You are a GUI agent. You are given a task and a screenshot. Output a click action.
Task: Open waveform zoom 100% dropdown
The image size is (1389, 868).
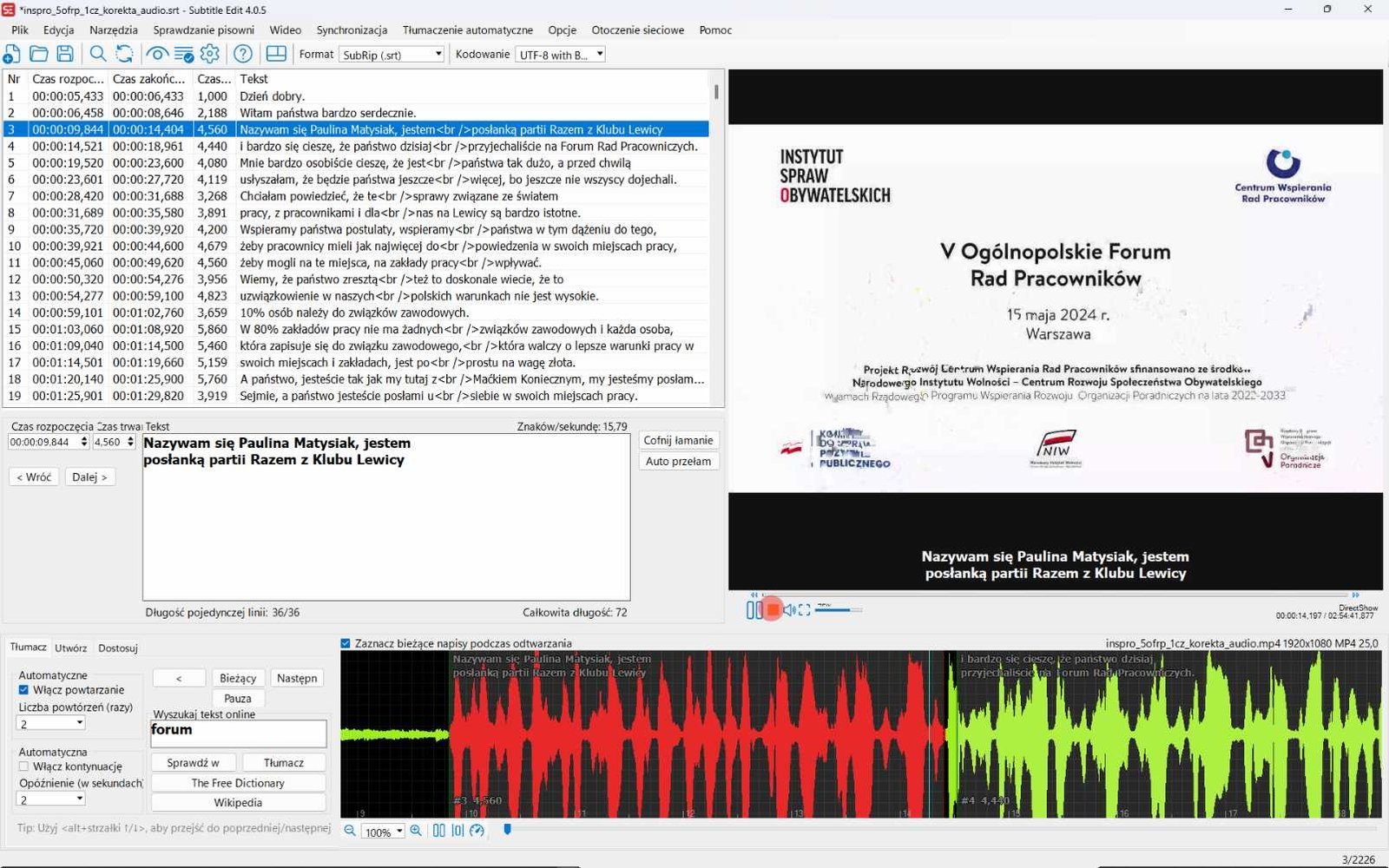point(383,832)
